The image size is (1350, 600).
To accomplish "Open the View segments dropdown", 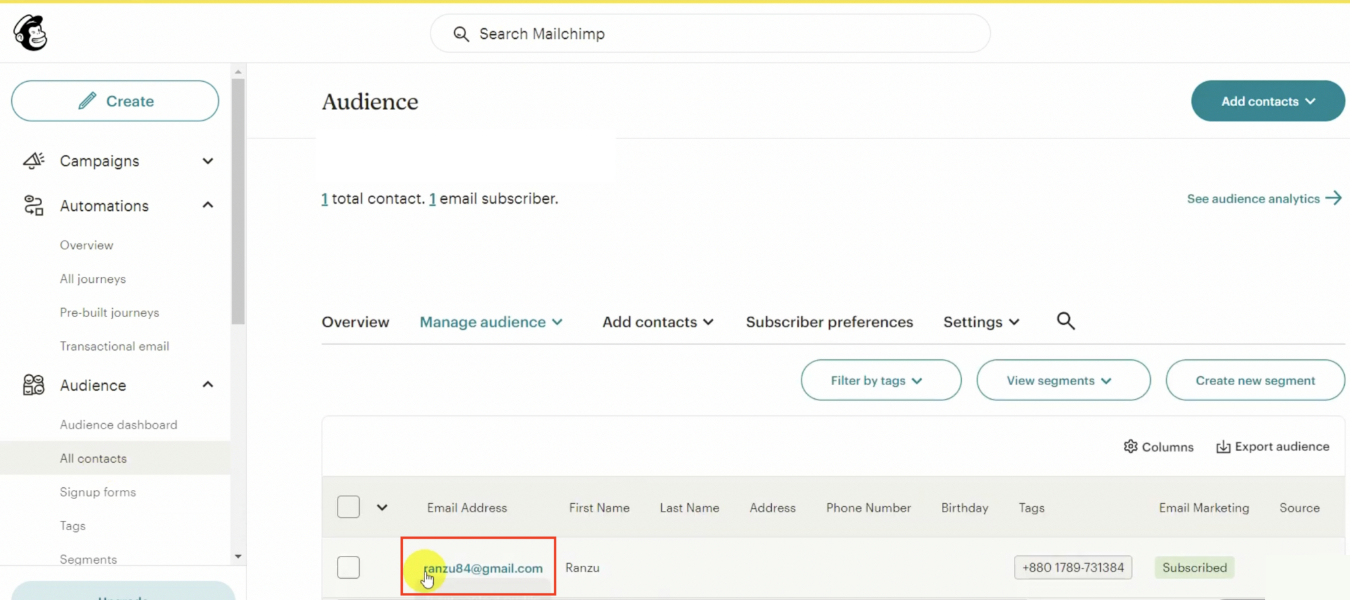I will 1062,380.
